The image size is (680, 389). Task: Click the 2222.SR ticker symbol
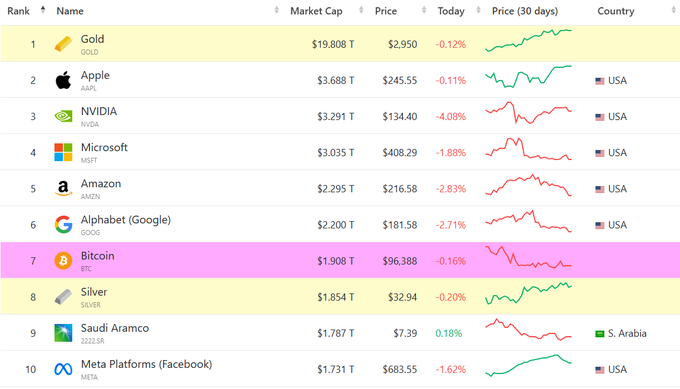click(92, 341)
